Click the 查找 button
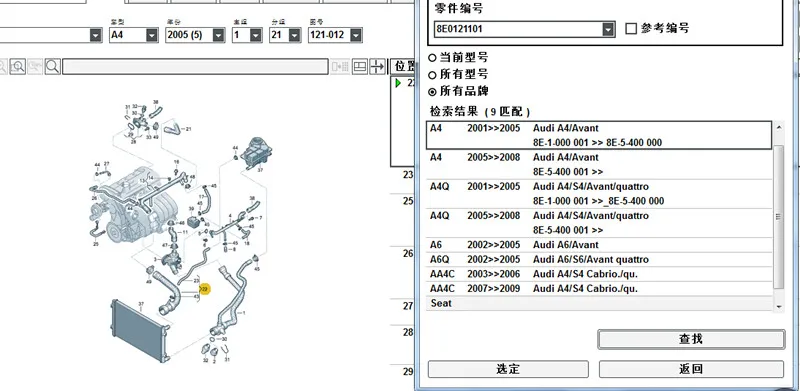This screenshot has height=391, width=800. pyautogui.click(x=691, y=339)
